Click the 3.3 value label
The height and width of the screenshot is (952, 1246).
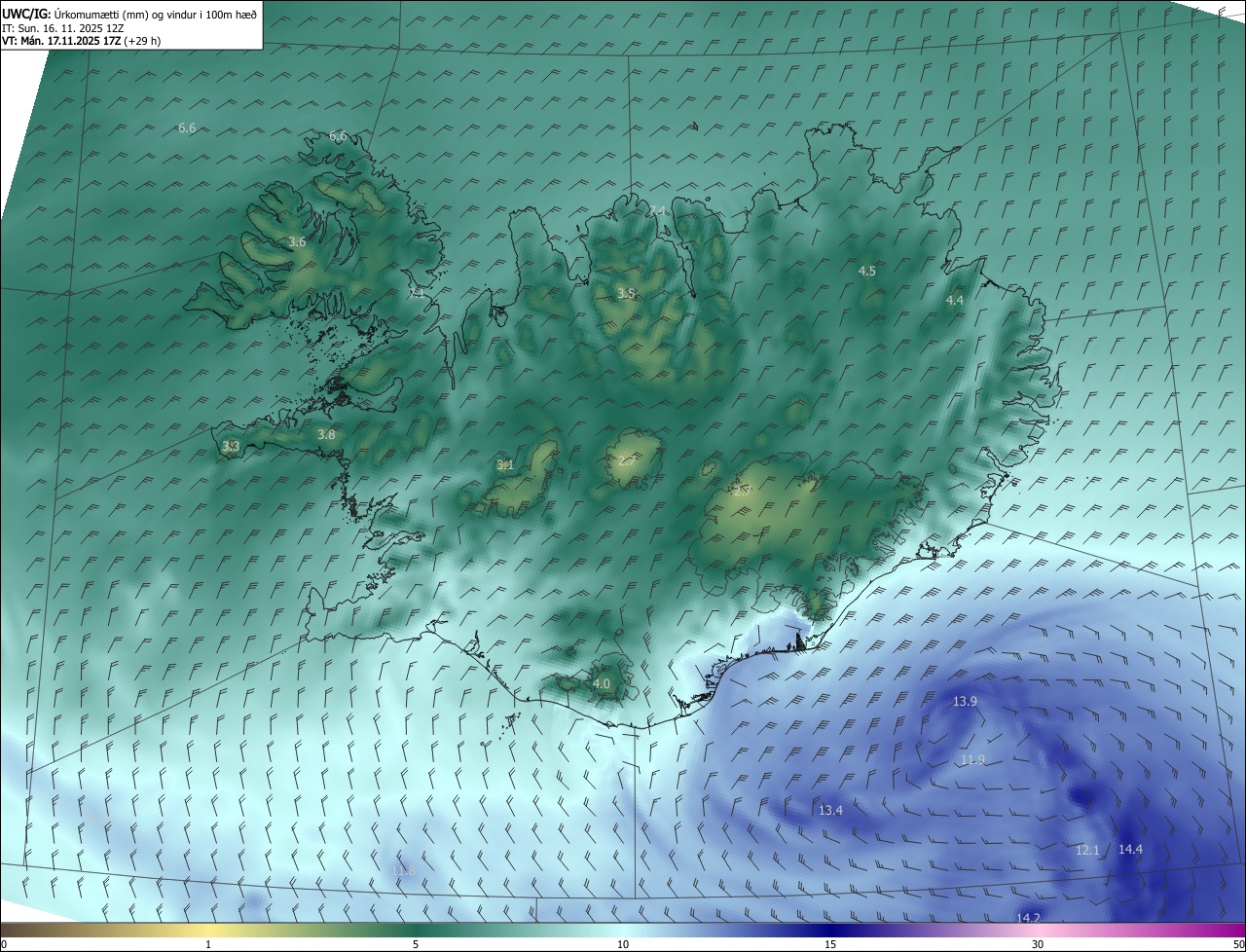point(231,446)
